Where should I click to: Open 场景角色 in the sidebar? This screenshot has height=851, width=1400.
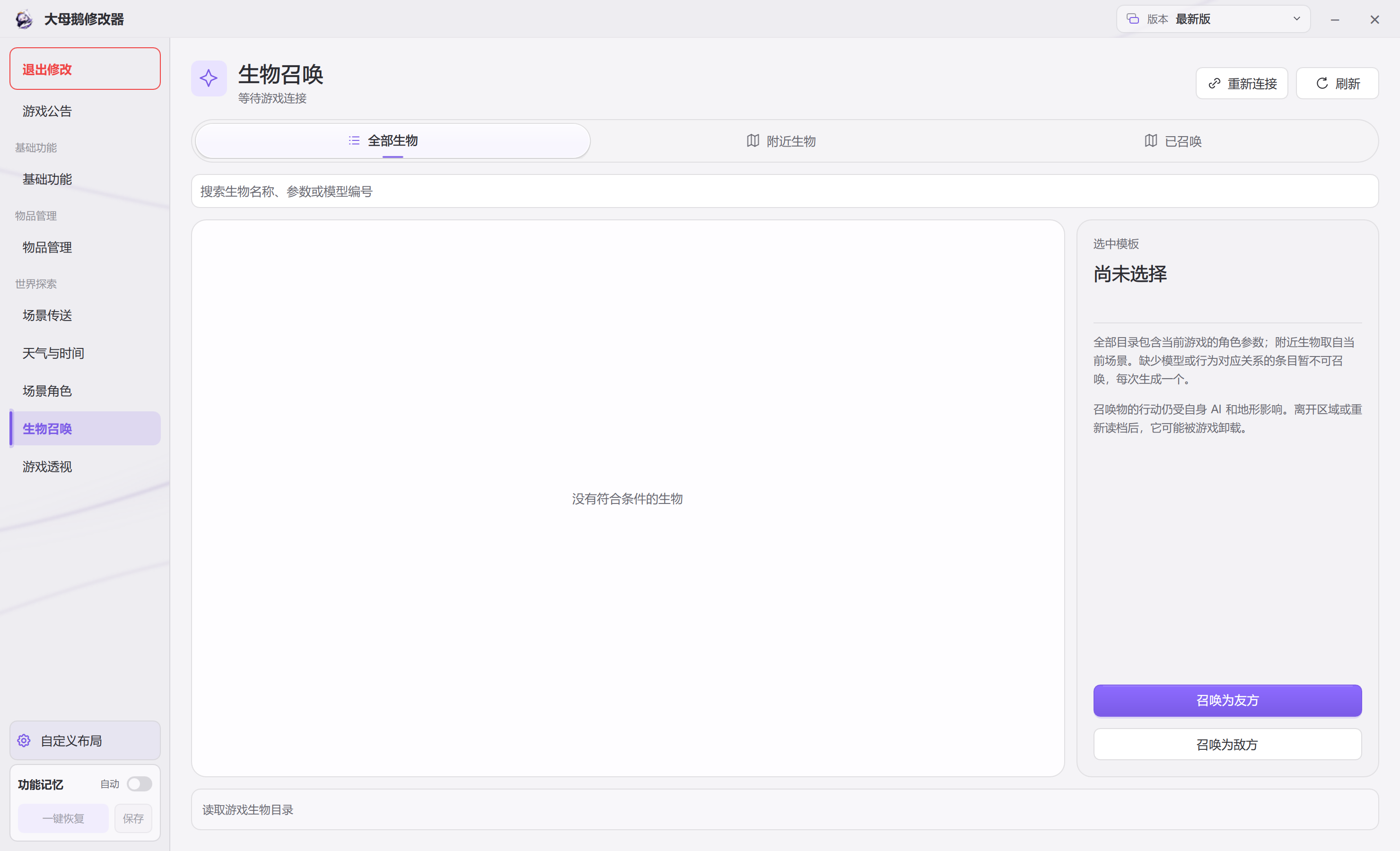[x=85, y=391]
